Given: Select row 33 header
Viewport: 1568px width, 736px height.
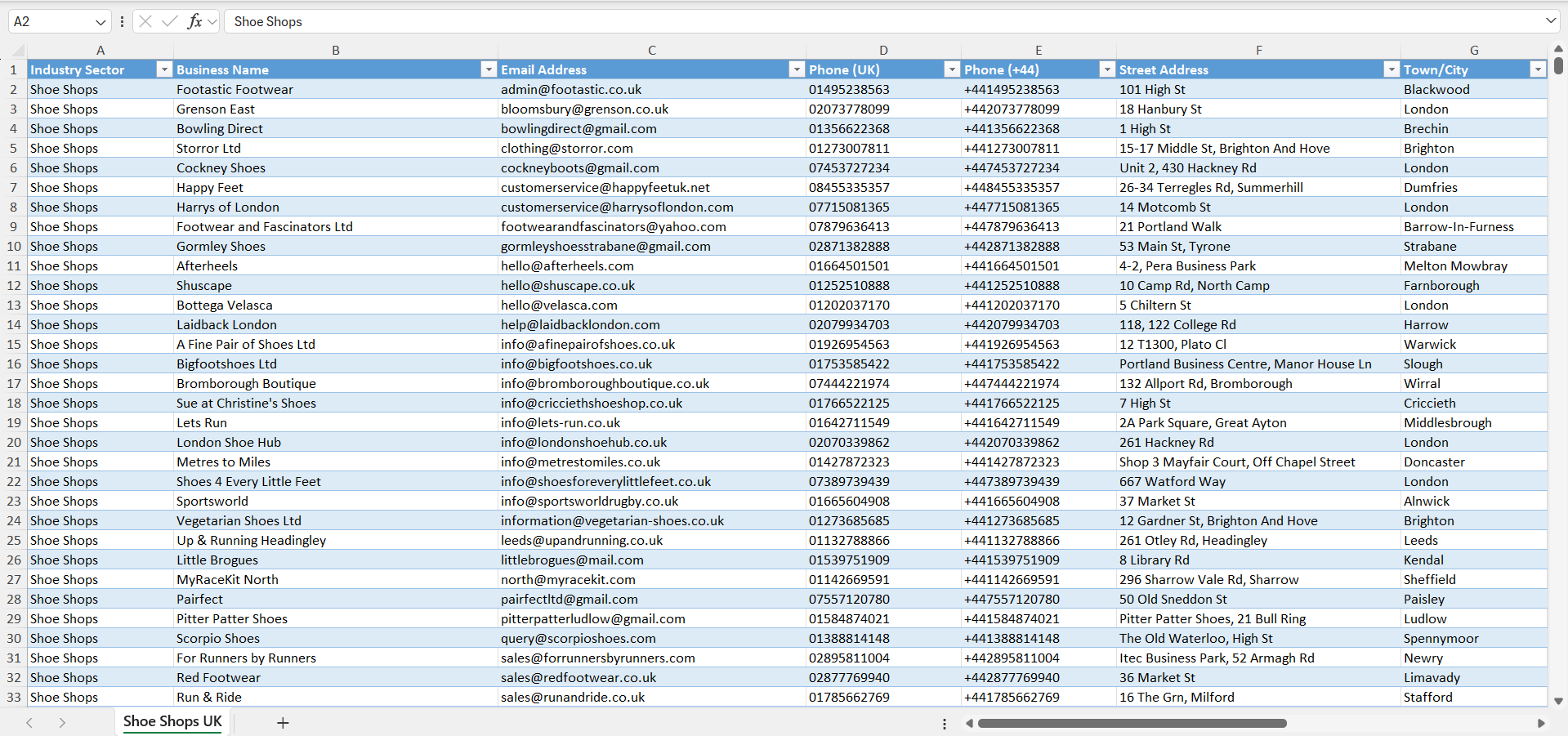Looking at the screenshot, I should pos(13,698).
